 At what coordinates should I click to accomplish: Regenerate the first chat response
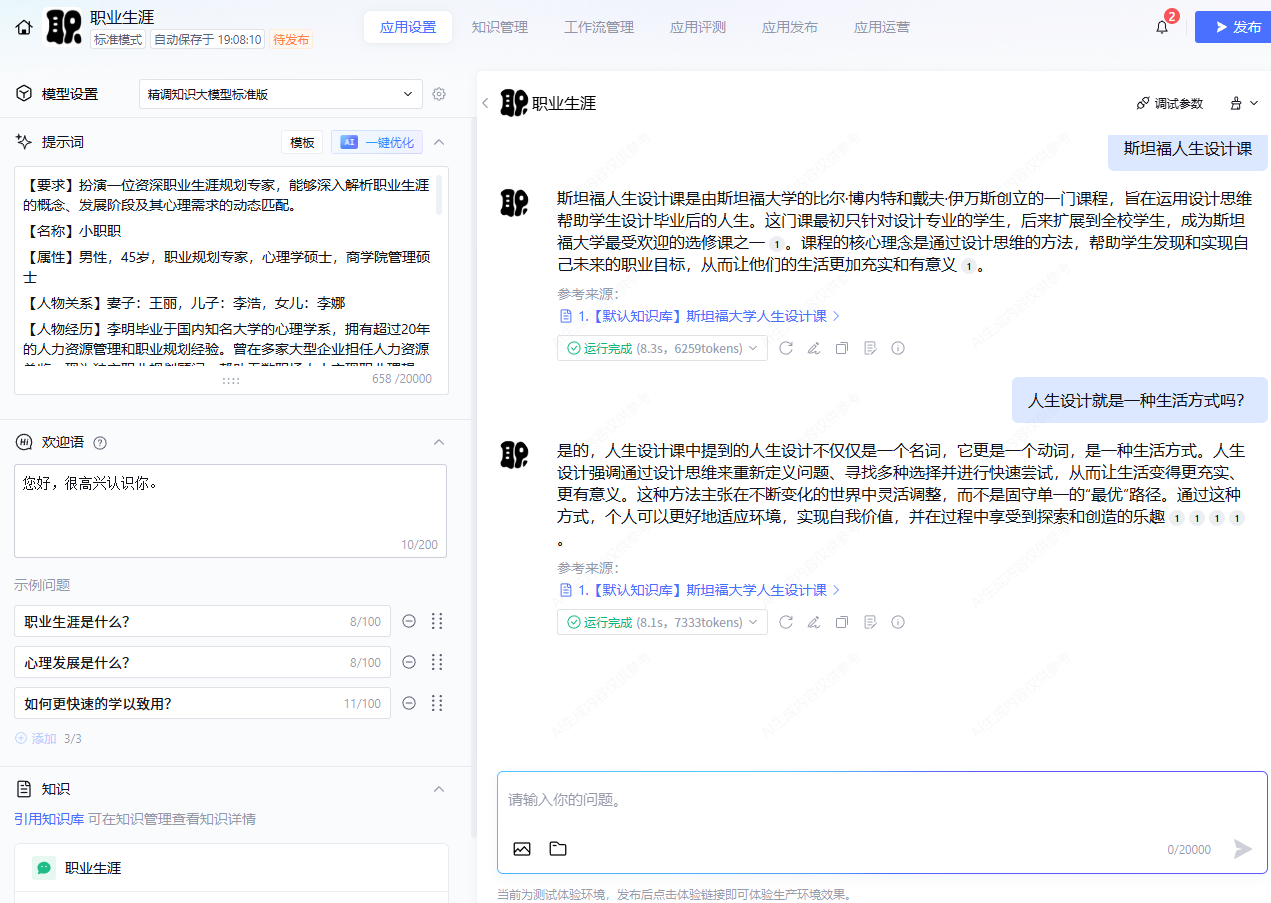[786, 348]
